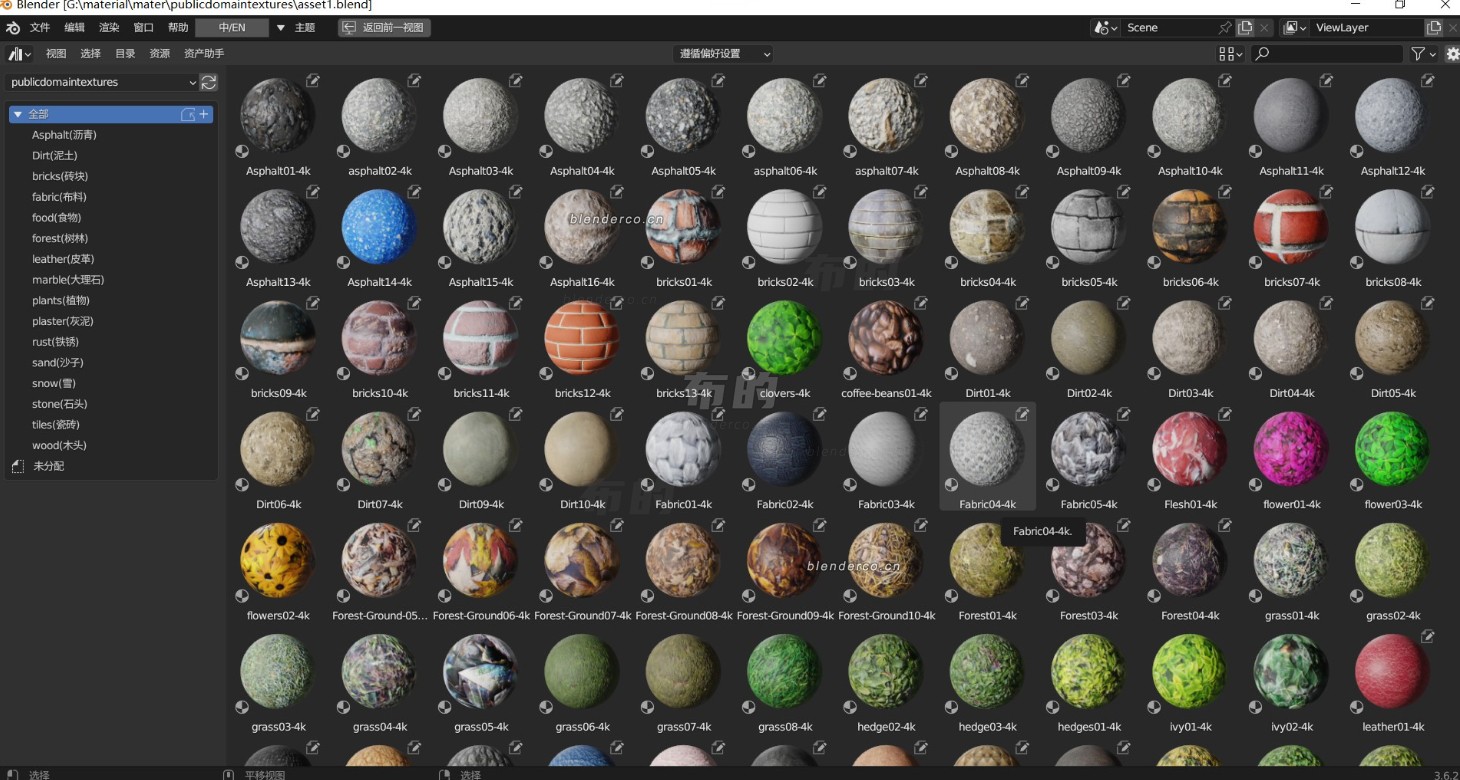Select the flower01-4k pink sphere thumbnail

click(x=1291, y=450)
